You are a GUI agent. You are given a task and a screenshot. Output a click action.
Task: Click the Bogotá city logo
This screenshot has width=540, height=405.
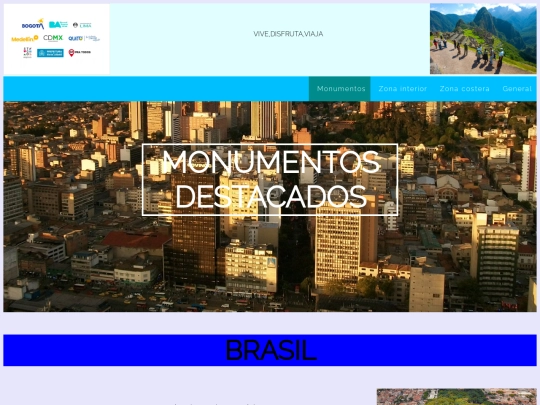(x=33, y=24)
